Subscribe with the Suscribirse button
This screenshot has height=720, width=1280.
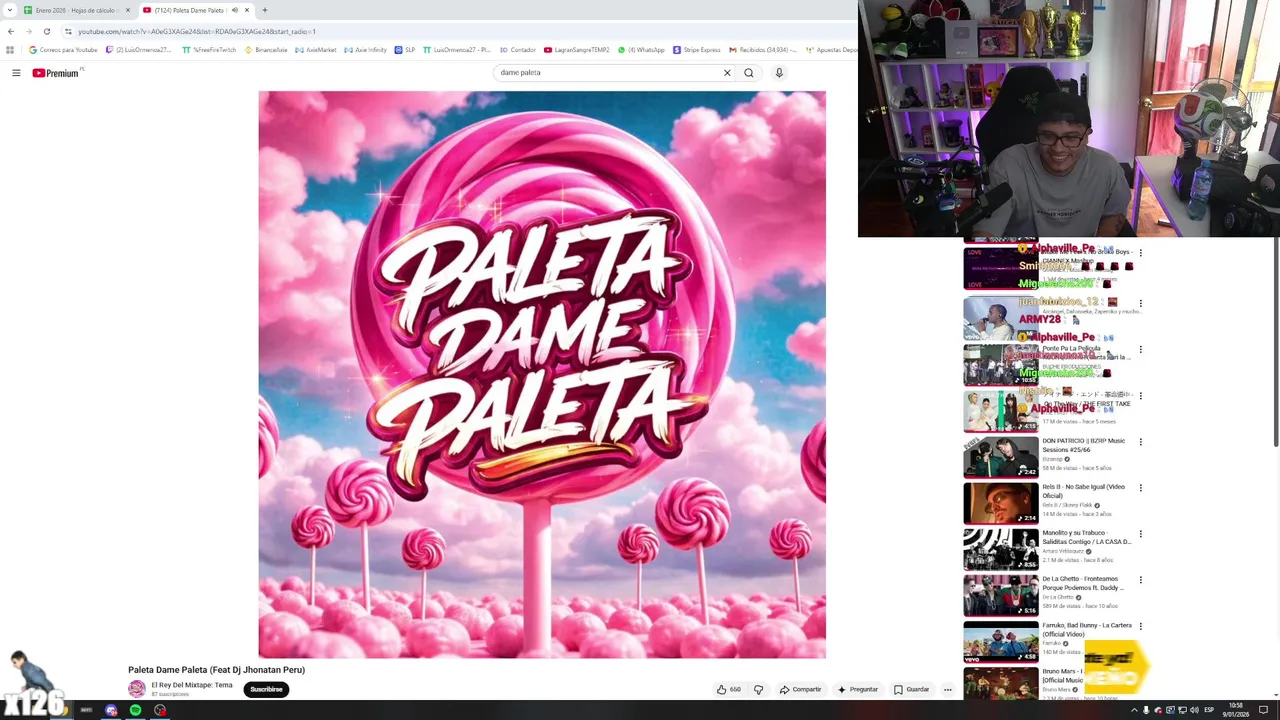[266, 689]
